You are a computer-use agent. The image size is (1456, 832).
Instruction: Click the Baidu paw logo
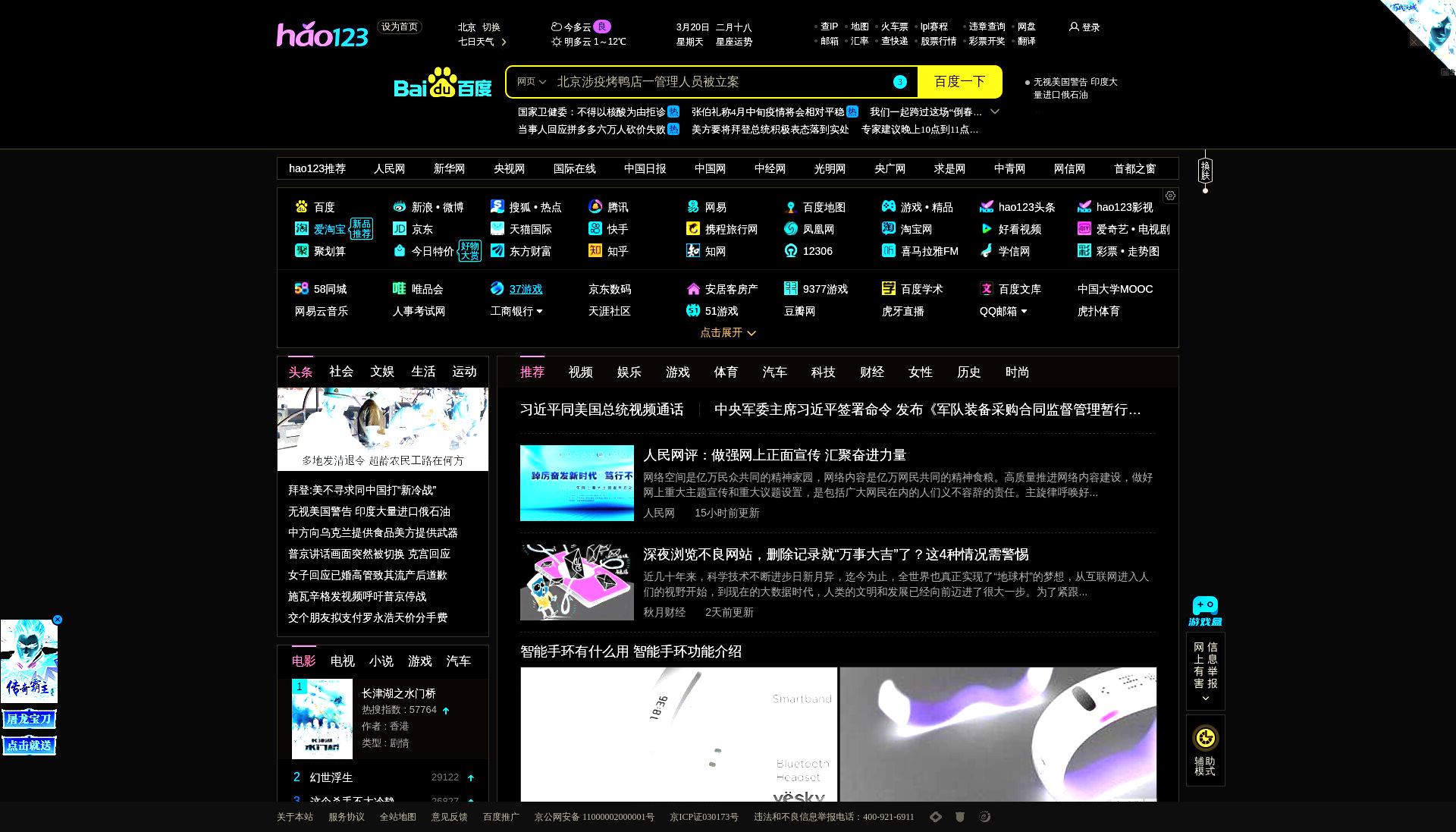[443, 83]
